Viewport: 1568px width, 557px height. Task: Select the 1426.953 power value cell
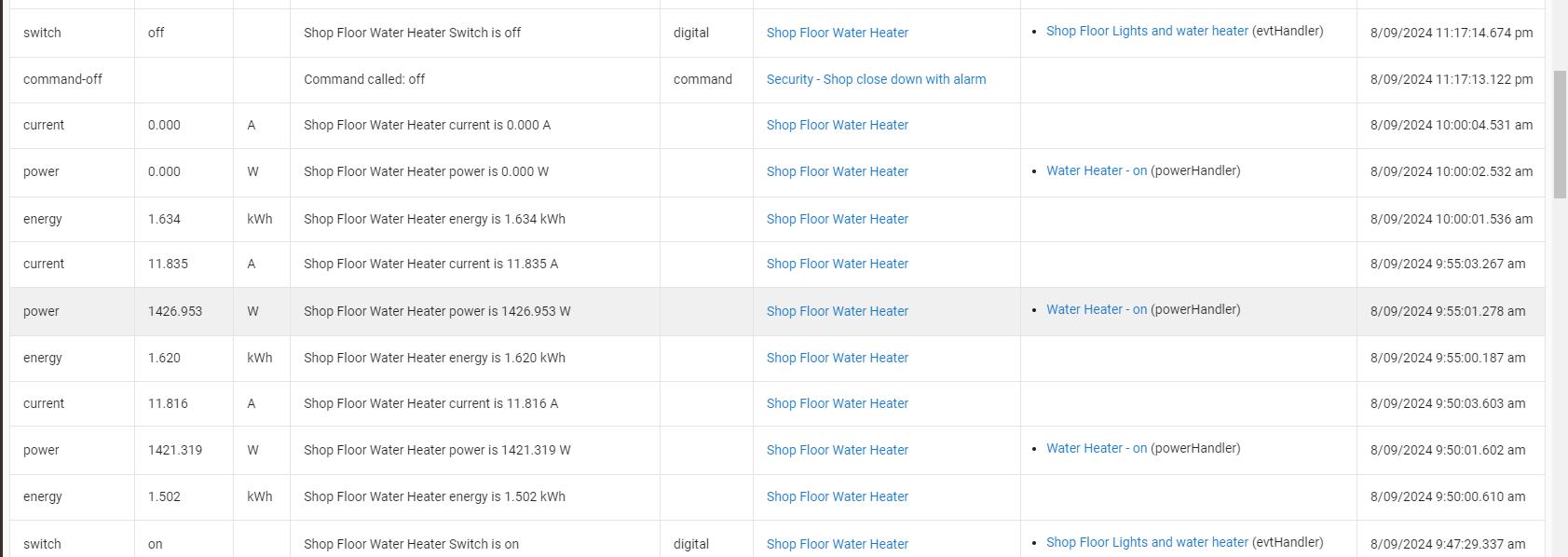coord(175,311)
